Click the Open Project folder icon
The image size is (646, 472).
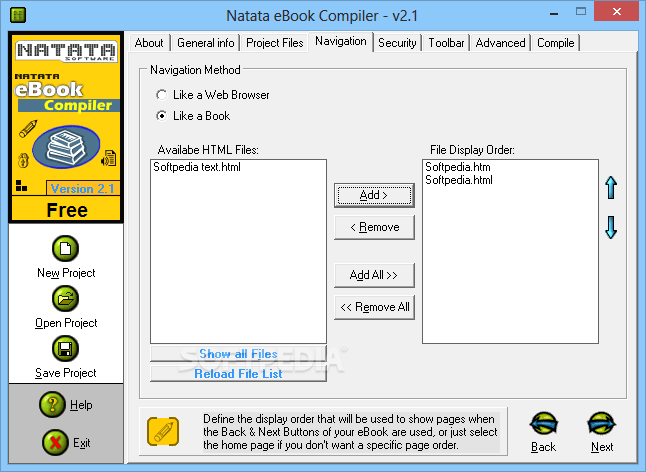pyautogui.click(x=65, y=299)
